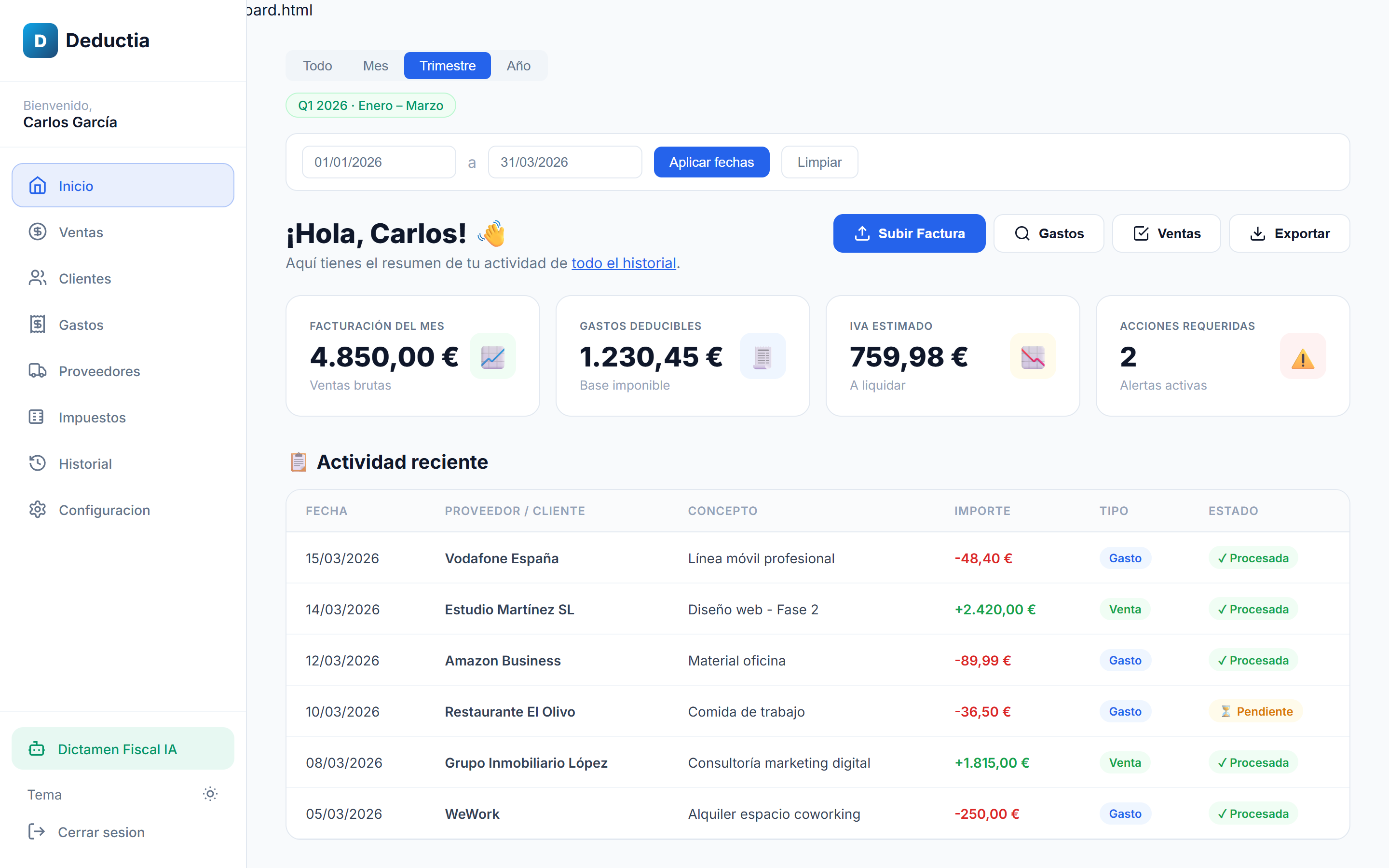Toggle the theme sun icon
1389x868 pixels.
[210, 794]
